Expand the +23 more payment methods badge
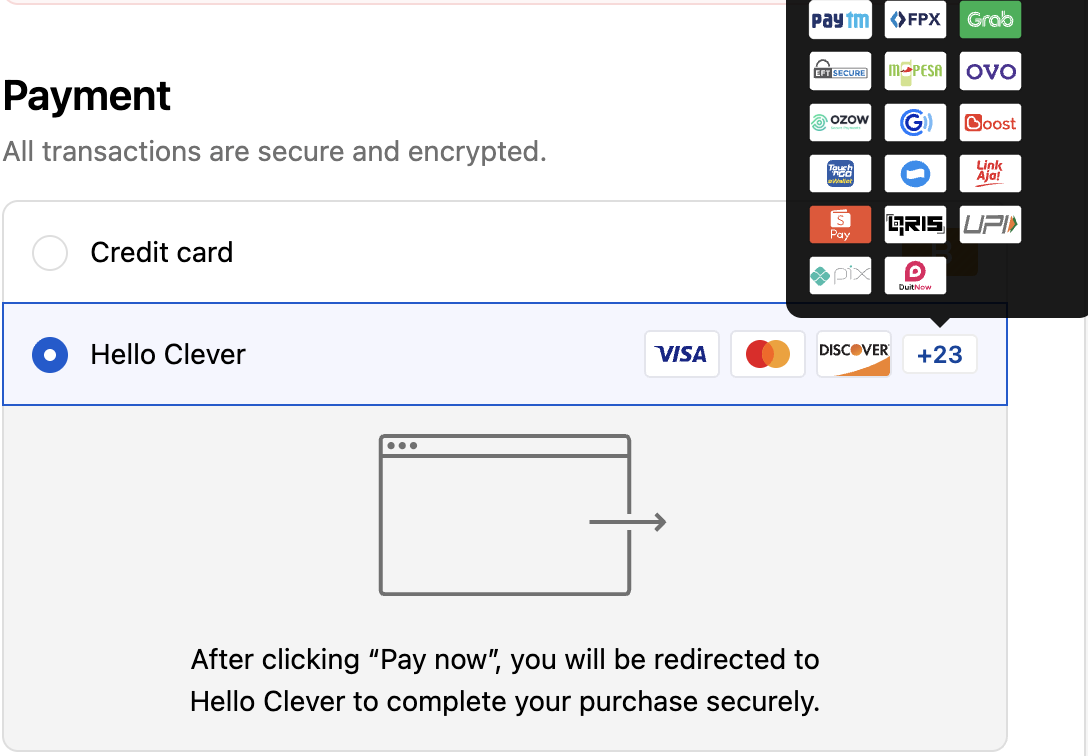Image resolution: width=1088 pixels, height=756 pixels. [939, 354]
